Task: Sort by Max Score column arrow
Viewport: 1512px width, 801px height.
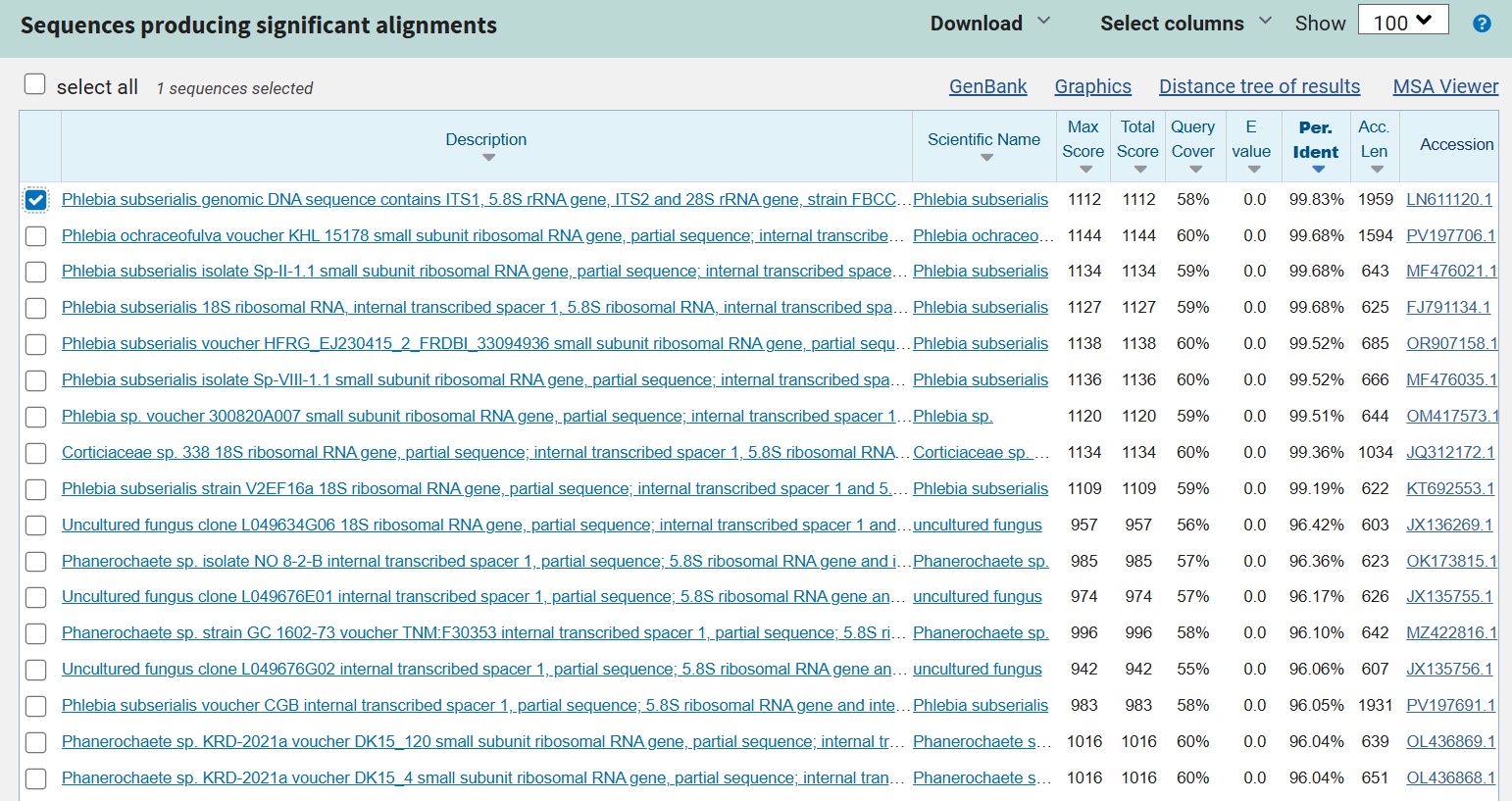Action: pos(1085,170)
